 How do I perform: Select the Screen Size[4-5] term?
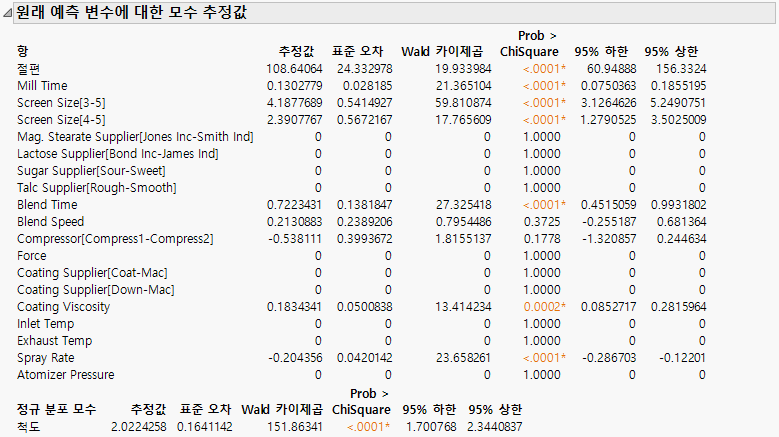click(61, 120)
